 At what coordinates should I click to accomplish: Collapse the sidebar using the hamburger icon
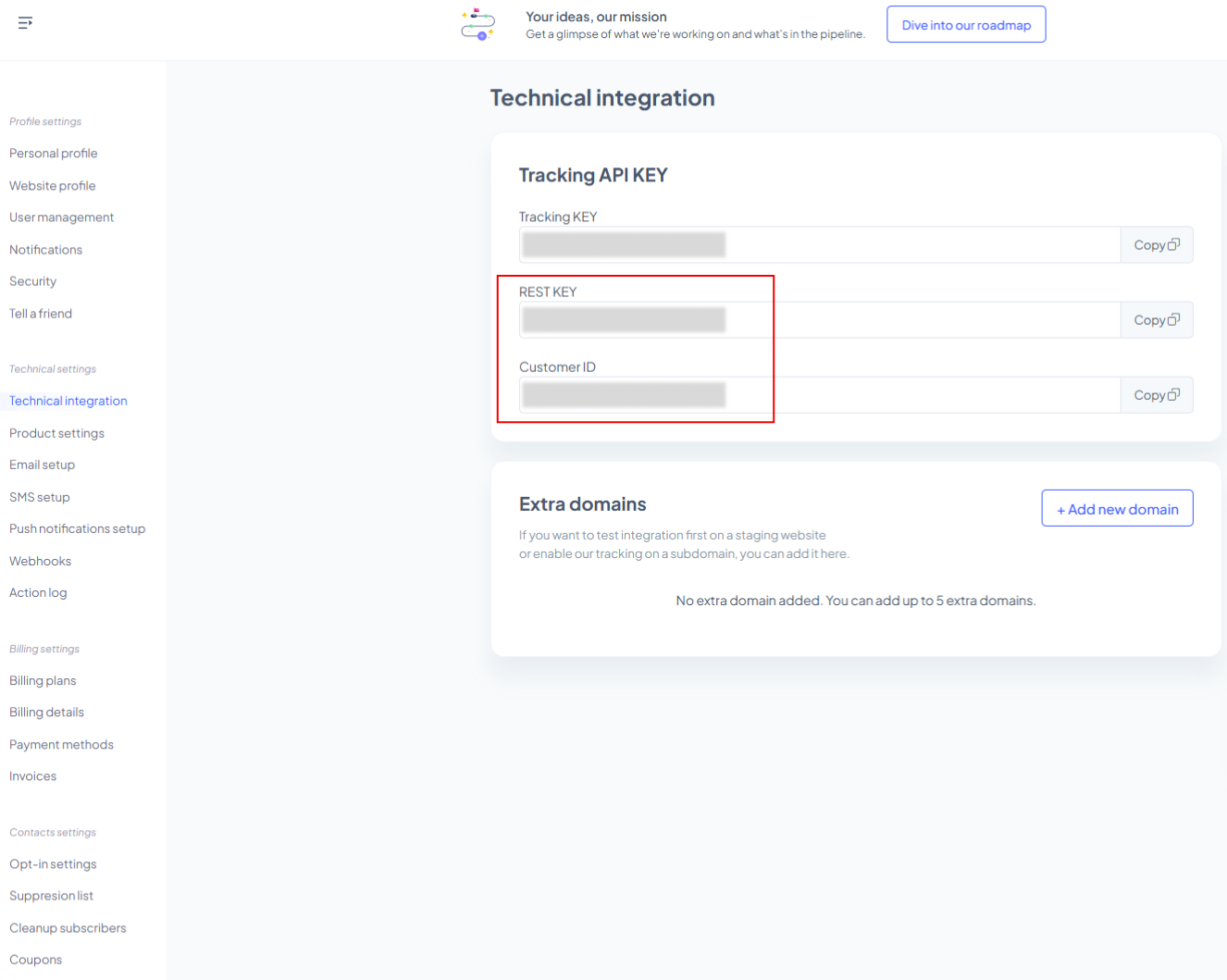(25, 22)
